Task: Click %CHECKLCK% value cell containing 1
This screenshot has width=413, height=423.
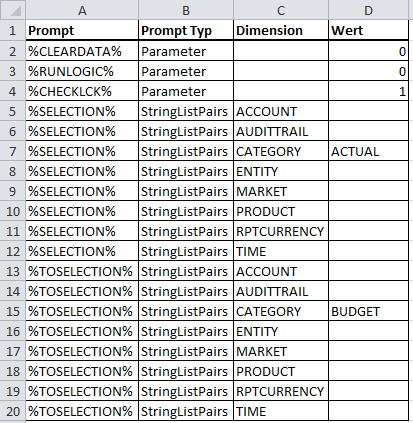Action: [x=368, y=91]
